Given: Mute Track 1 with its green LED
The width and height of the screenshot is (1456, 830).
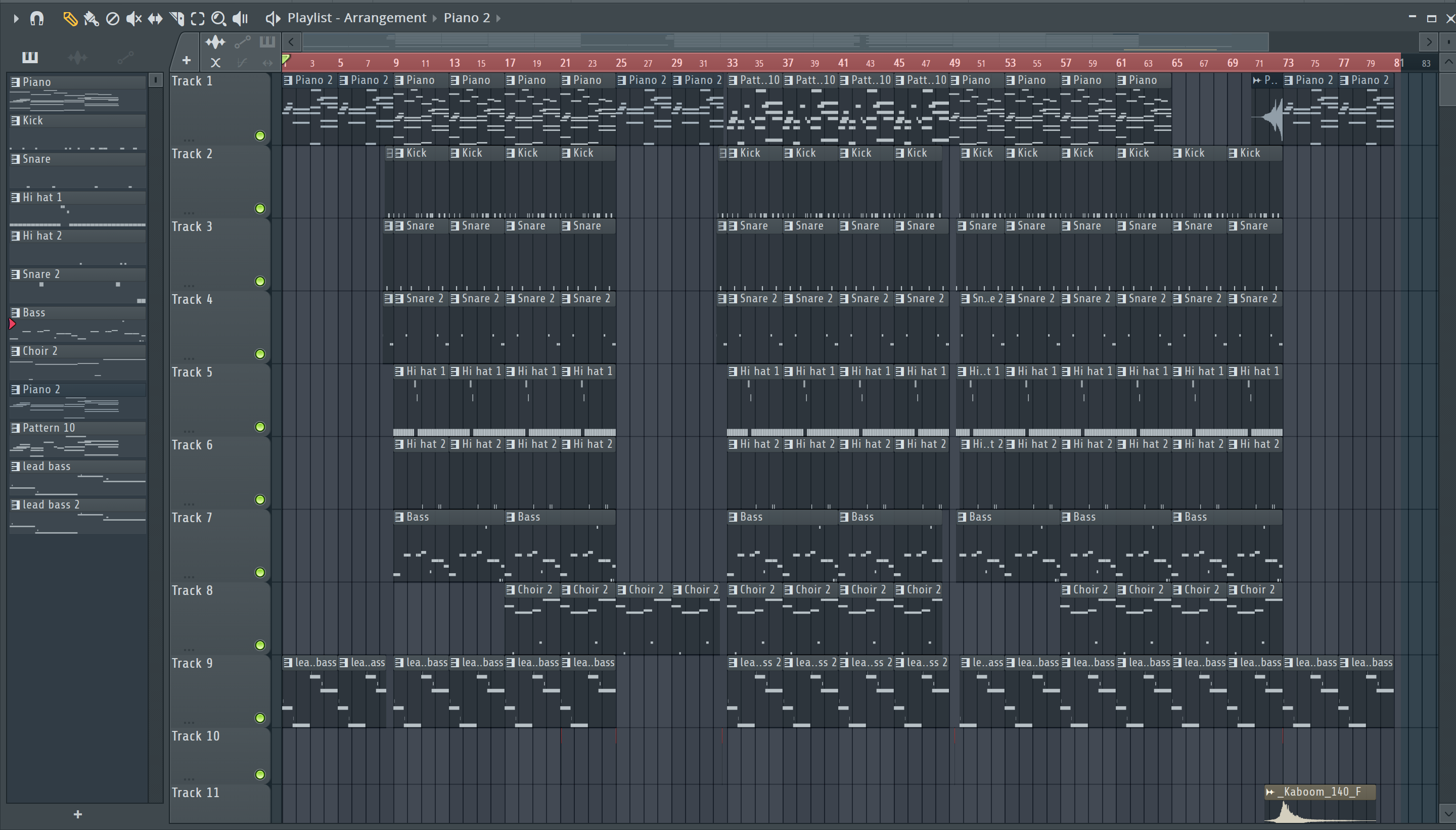Looking at the screenshot, I should [260, 135].
